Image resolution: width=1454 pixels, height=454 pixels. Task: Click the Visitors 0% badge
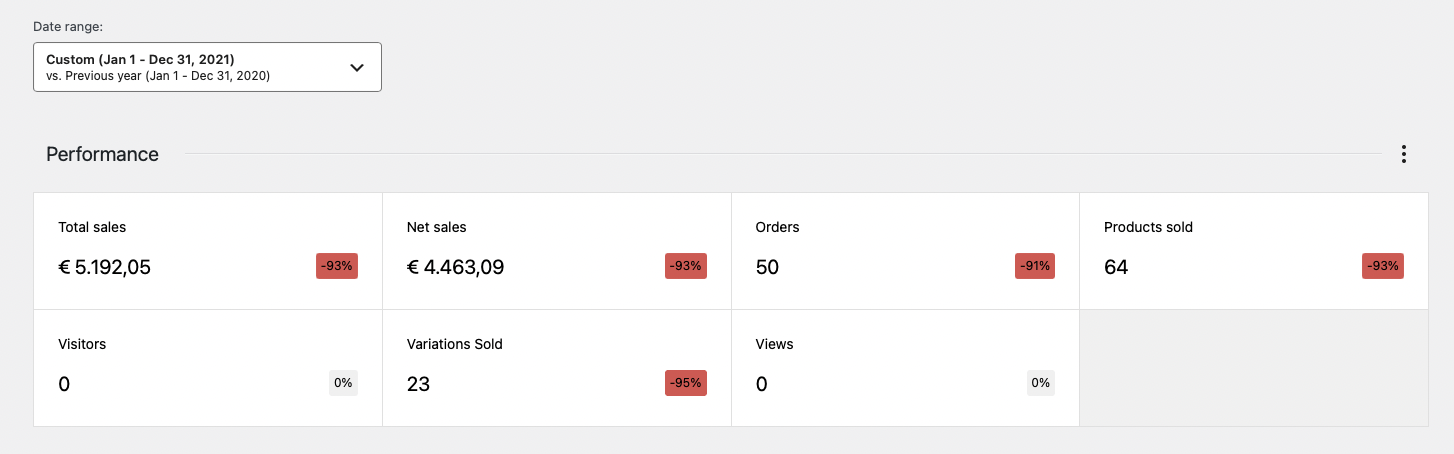coord(343,383)
